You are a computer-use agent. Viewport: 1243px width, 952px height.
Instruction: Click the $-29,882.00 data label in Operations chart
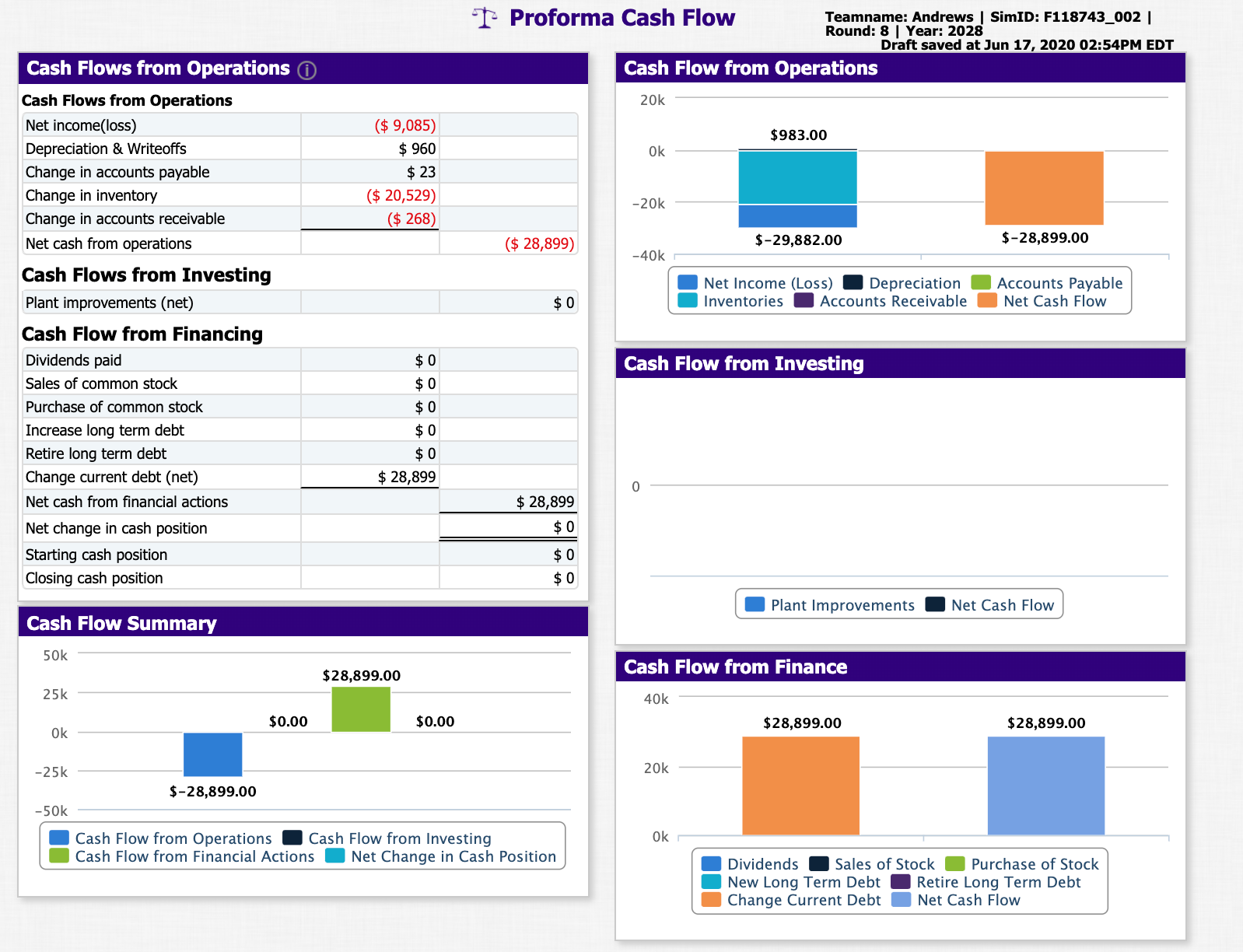(x=799, y=240)
